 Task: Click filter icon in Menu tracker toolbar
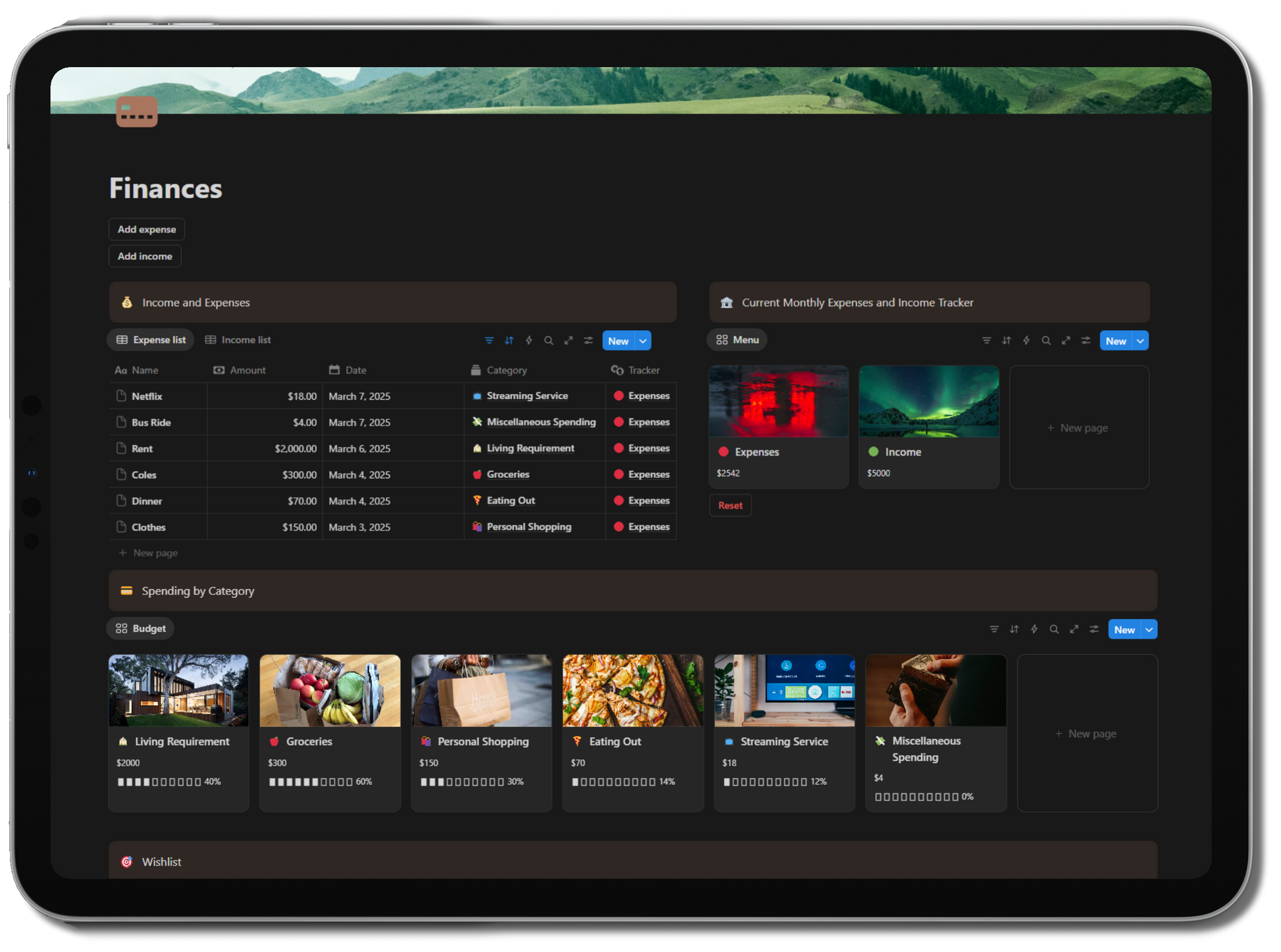[x=986, y=340]
